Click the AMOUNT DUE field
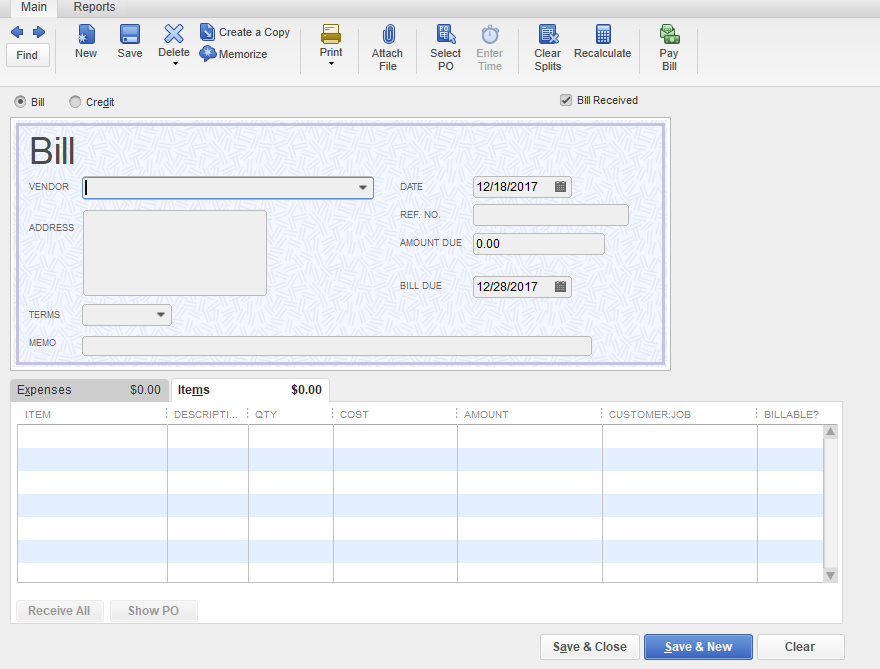The height and width of the screenshot is (669, 880). [539, 244]
